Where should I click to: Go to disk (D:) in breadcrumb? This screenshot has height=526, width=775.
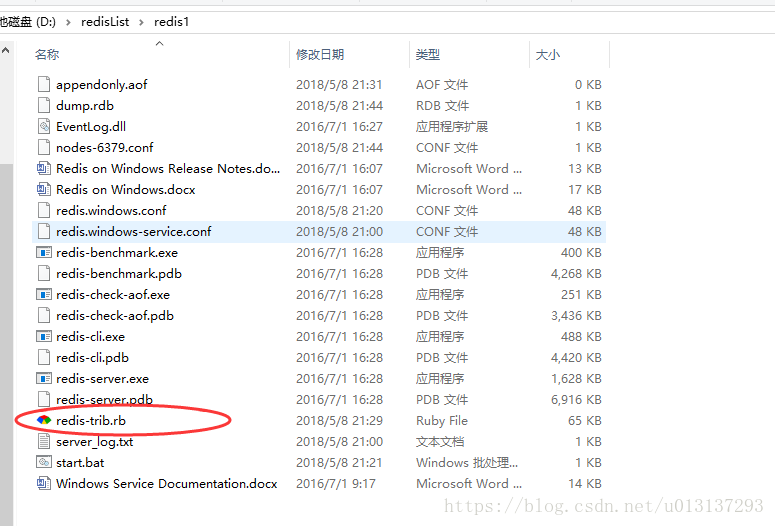coord(28,22)
